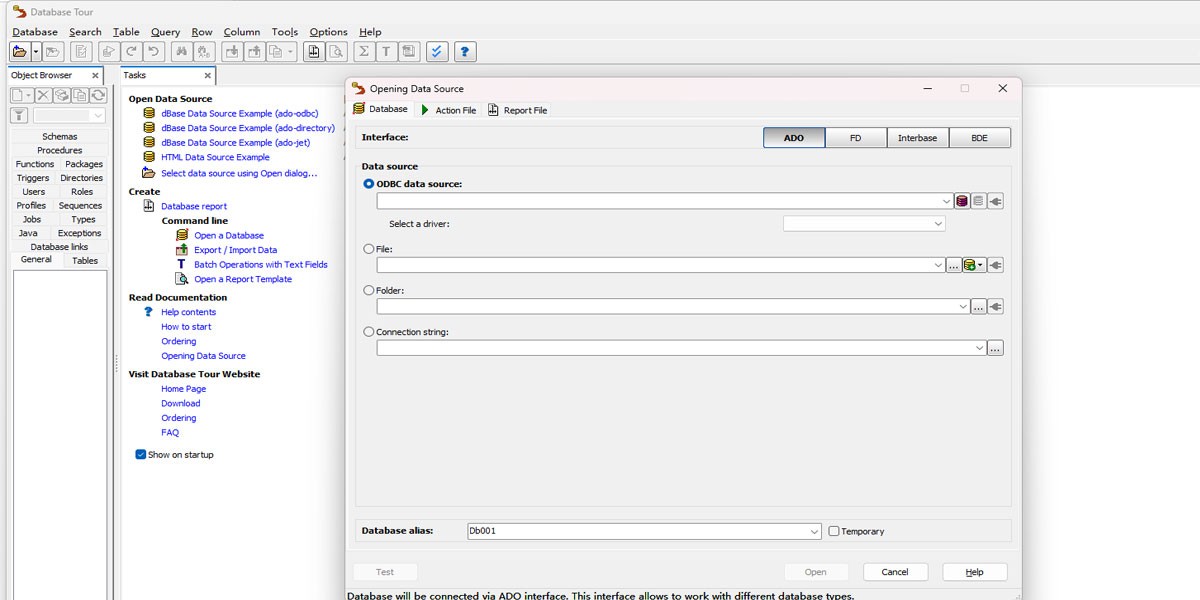Click the Help button in the dialog
Viewport: 1200px width, 600px height.
974,572
